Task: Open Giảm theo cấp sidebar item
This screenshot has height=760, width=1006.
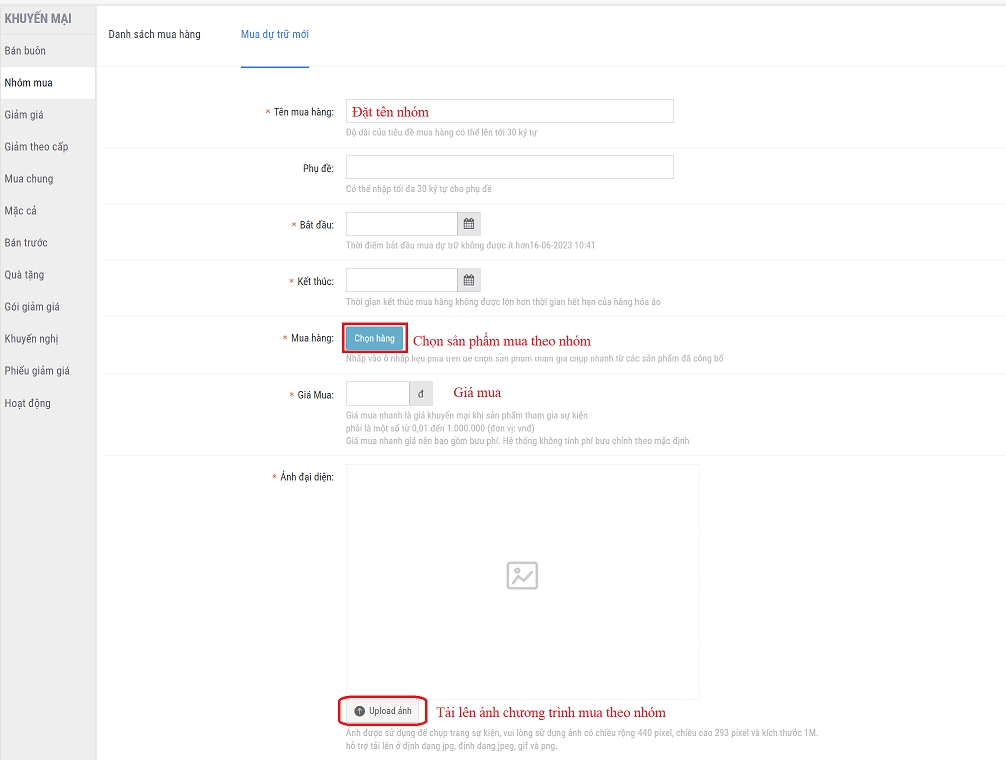Action: tap(36, 147)
